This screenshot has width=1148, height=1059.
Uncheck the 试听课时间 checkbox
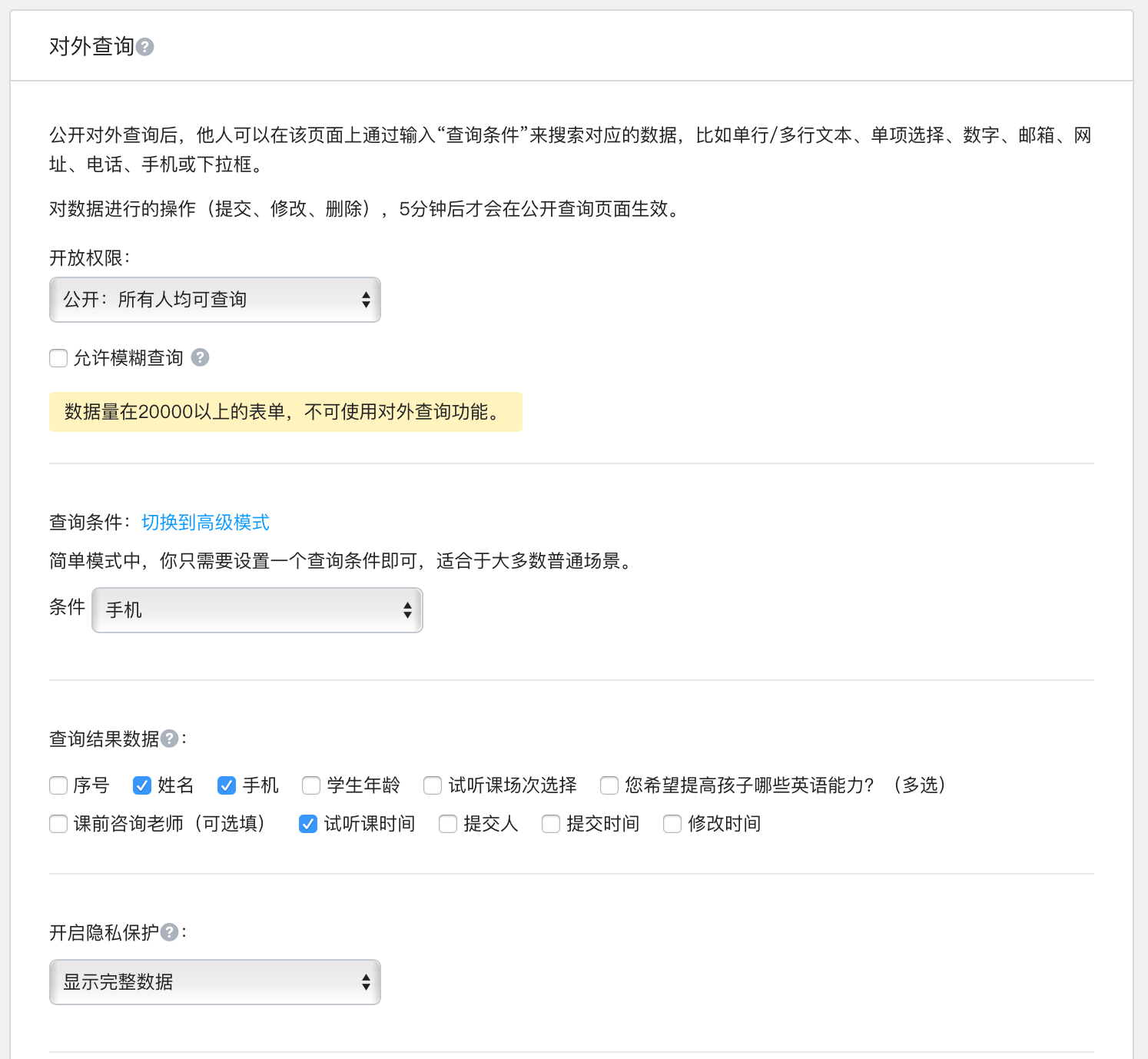308,824
